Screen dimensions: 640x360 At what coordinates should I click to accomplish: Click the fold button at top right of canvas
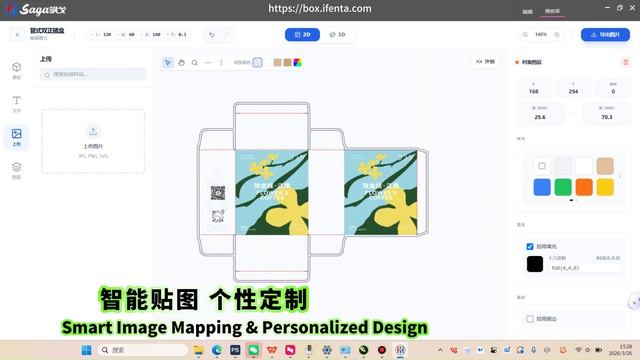click(x=485, y=62)
